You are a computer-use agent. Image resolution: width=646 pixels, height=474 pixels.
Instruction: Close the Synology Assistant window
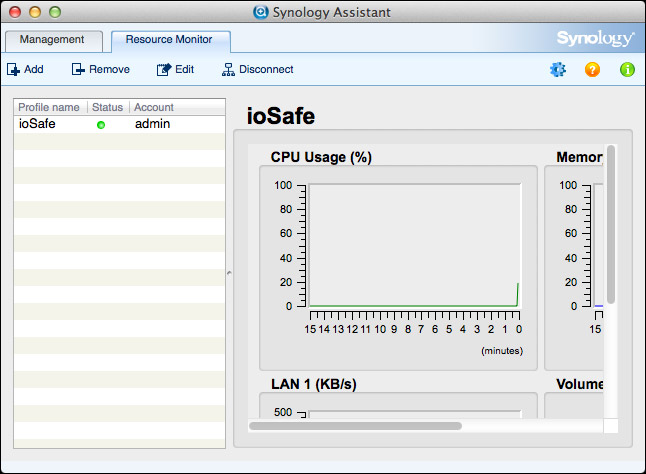(x=15, y=12)
